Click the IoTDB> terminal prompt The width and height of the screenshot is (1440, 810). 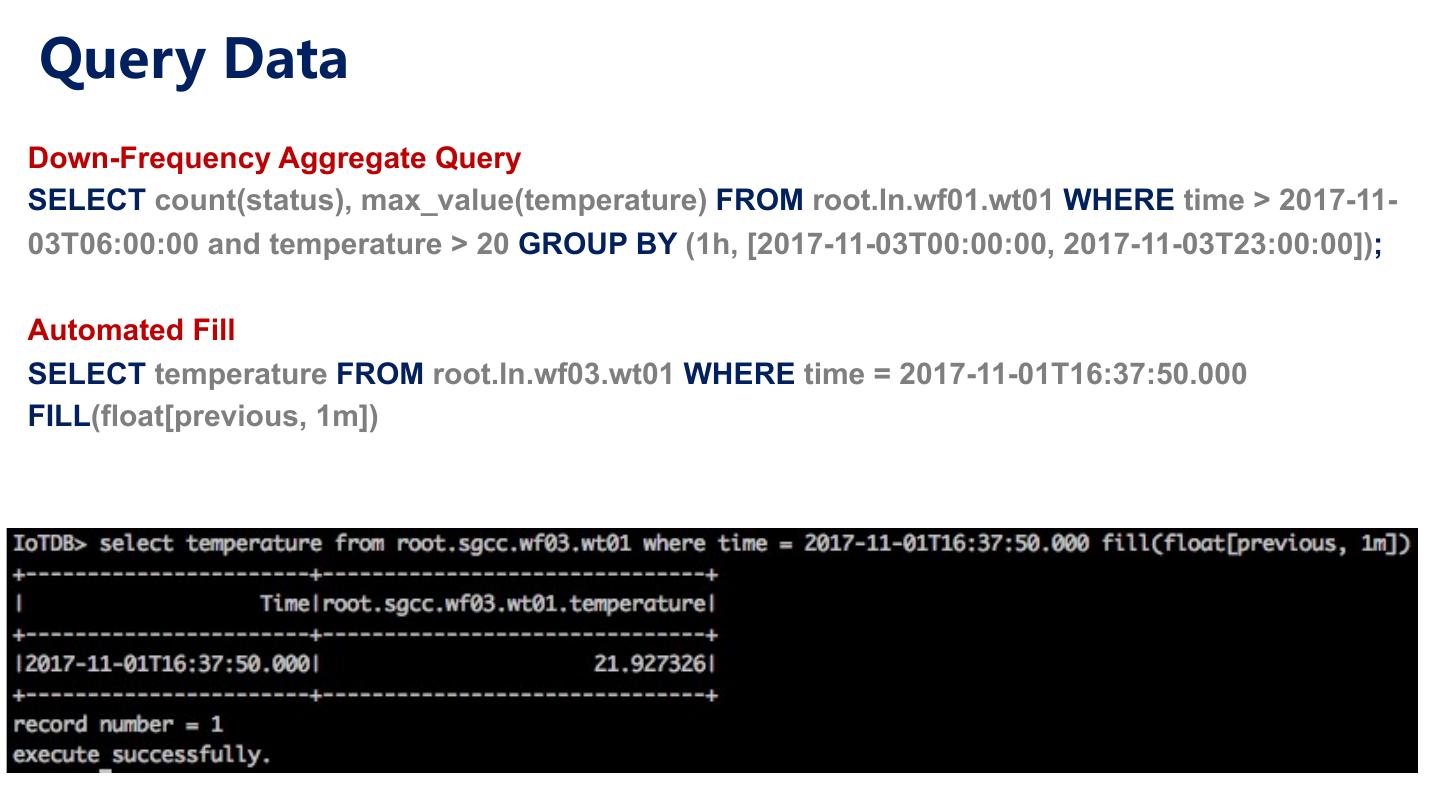pos(50,544)
